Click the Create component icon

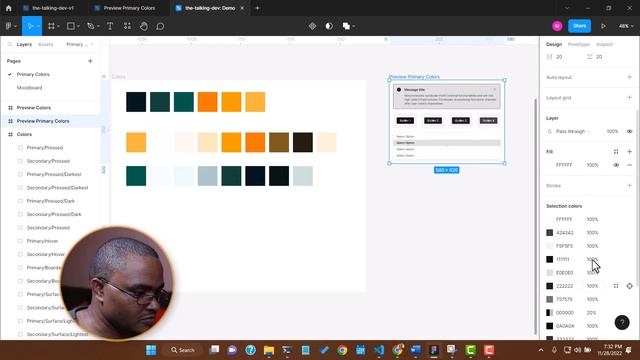click(x=312, y=26)
